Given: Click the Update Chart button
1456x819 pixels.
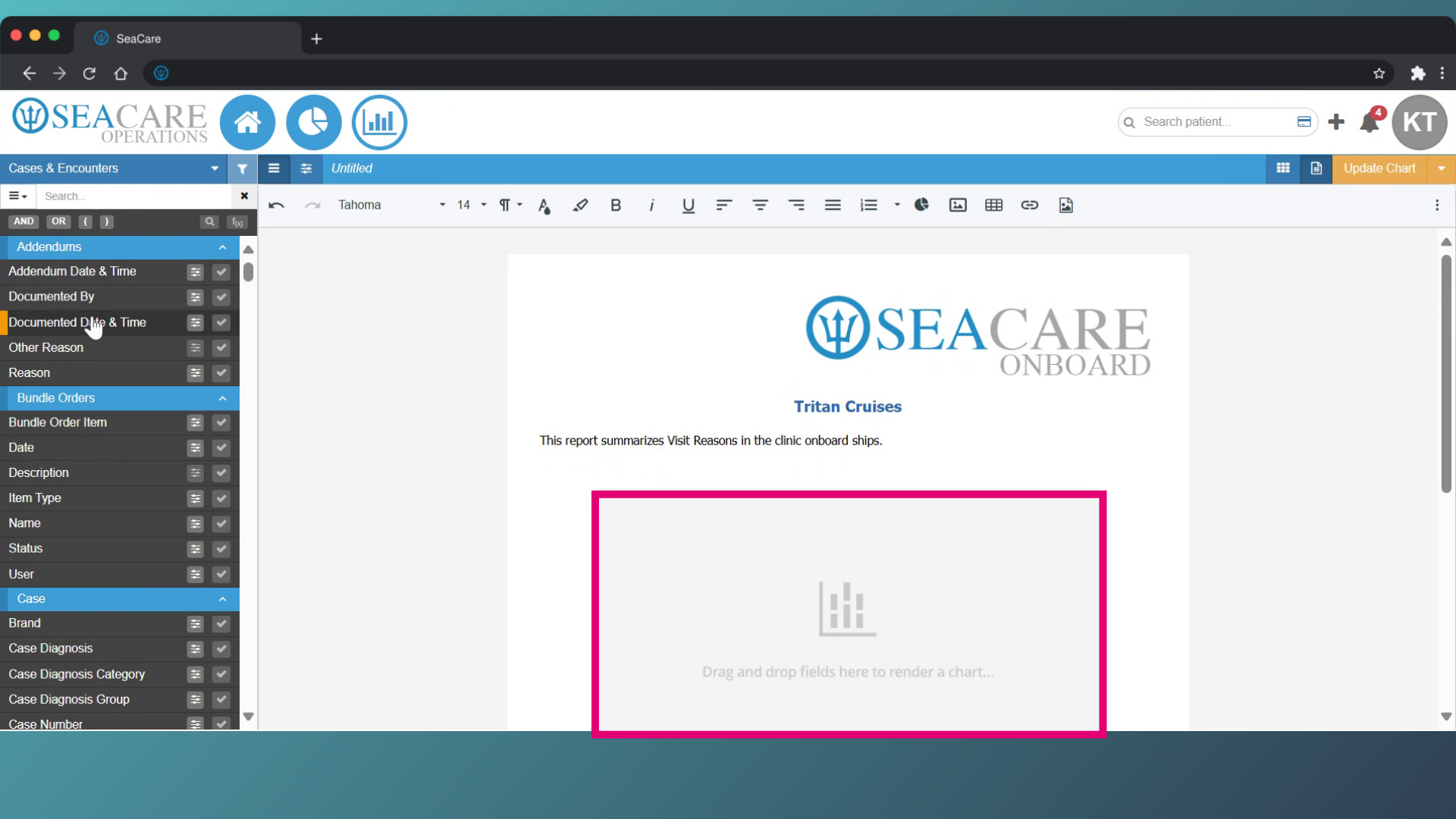Looking at the screenshot, I should coord(1379,168).
